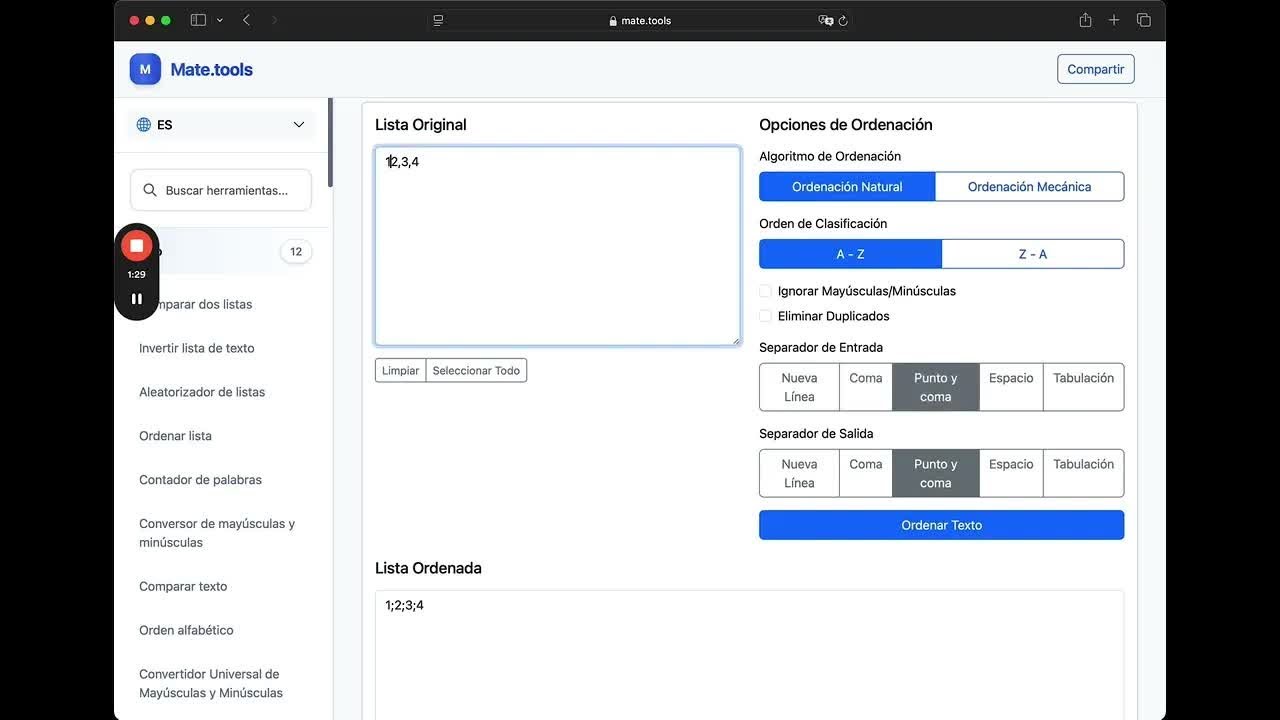Open Safari sidebar dropdown arrow
1280x720 pixels.
220,20
